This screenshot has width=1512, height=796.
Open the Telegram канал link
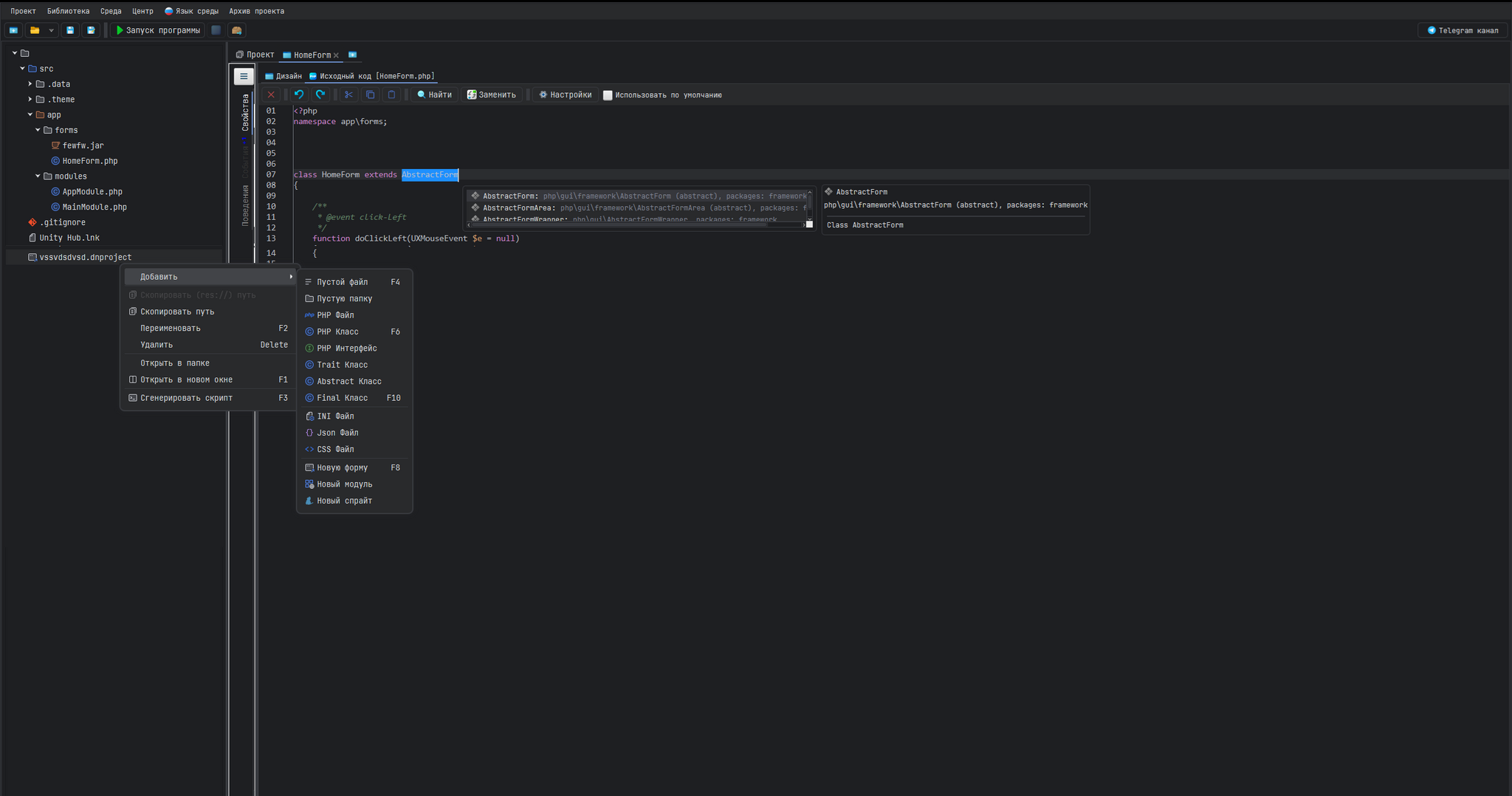click(x=1463, y=30)
